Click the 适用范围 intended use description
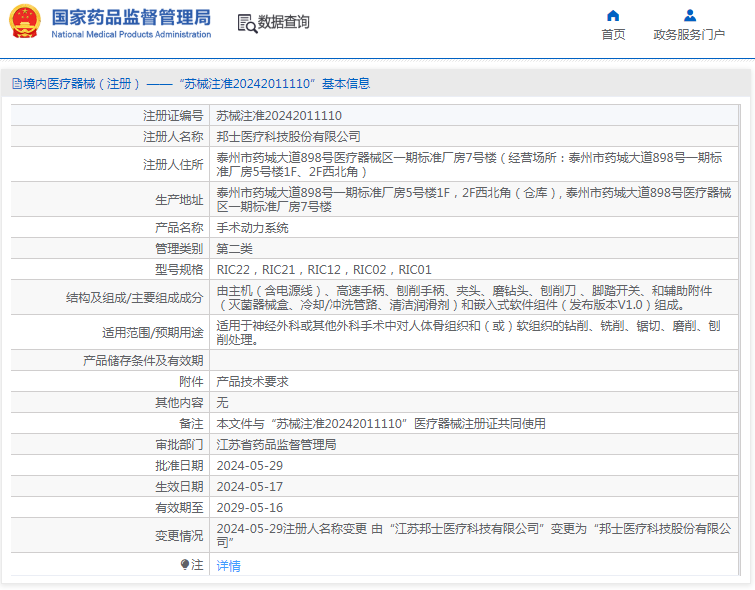Screen dimensions: 755x590 468,333
